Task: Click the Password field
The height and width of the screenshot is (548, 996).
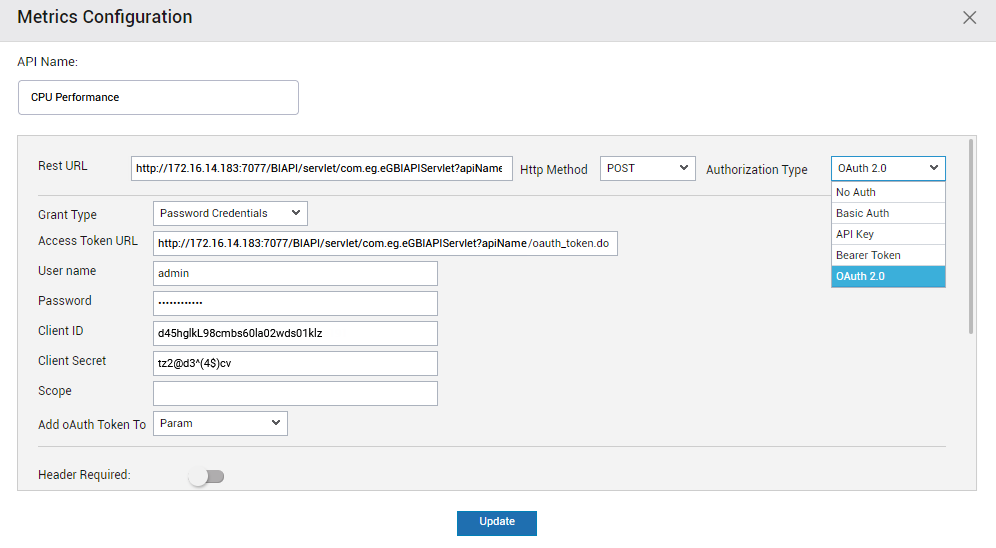Action: click(x=295, y=303)
